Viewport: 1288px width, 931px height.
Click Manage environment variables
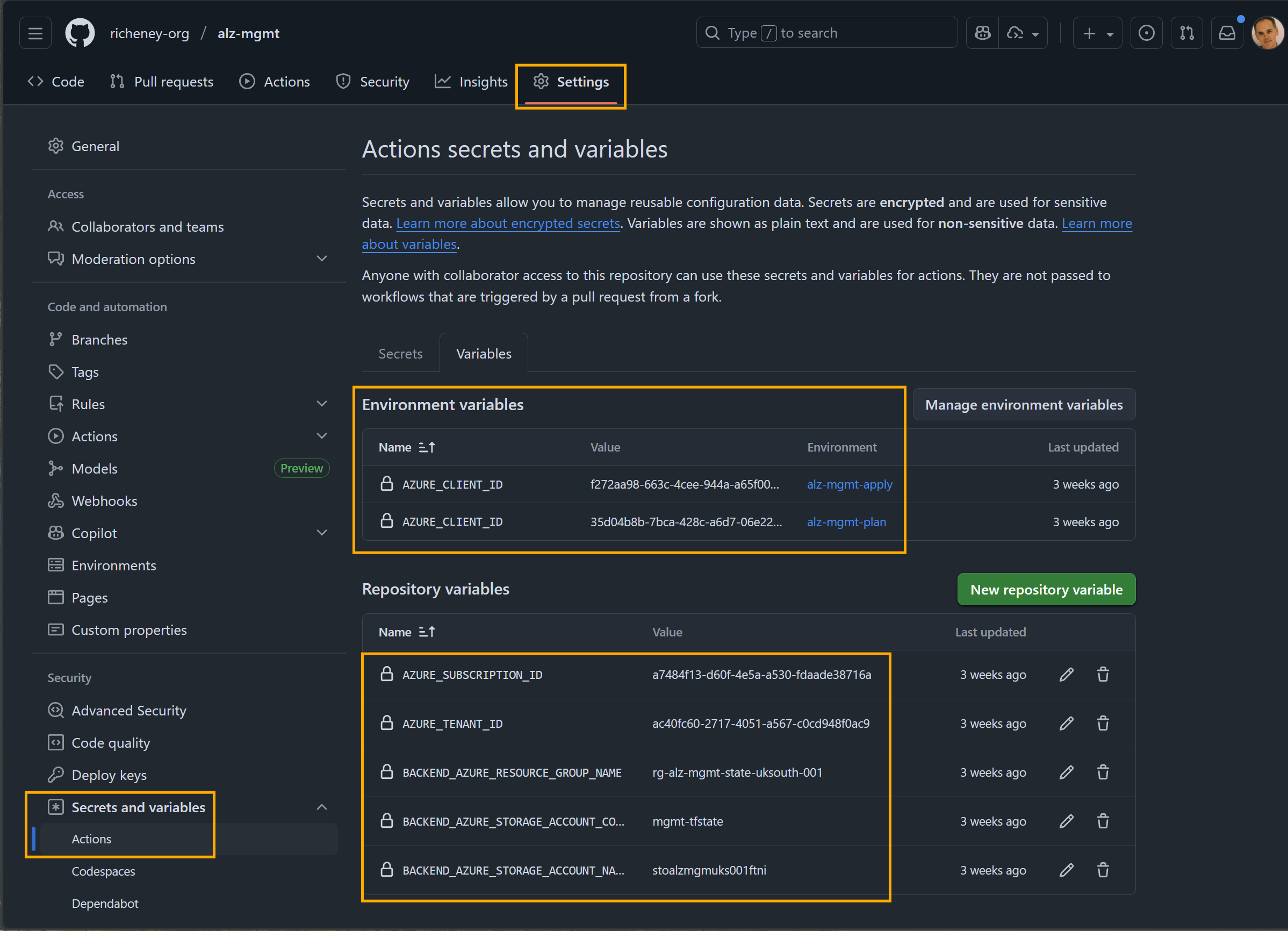(x=1023, y=404)
